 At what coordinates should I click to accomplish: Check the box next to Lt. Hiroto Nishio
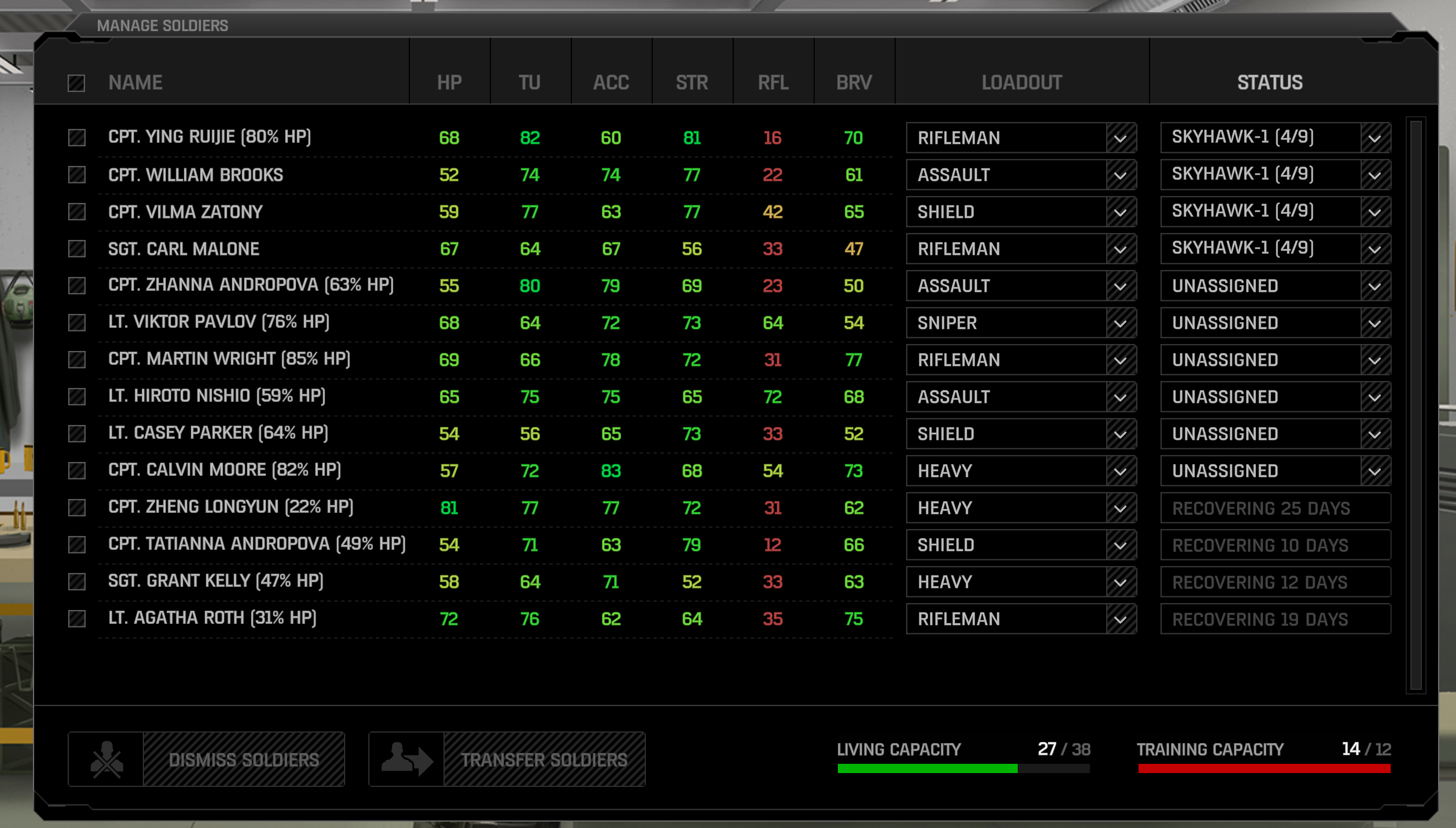pos(77,397)
